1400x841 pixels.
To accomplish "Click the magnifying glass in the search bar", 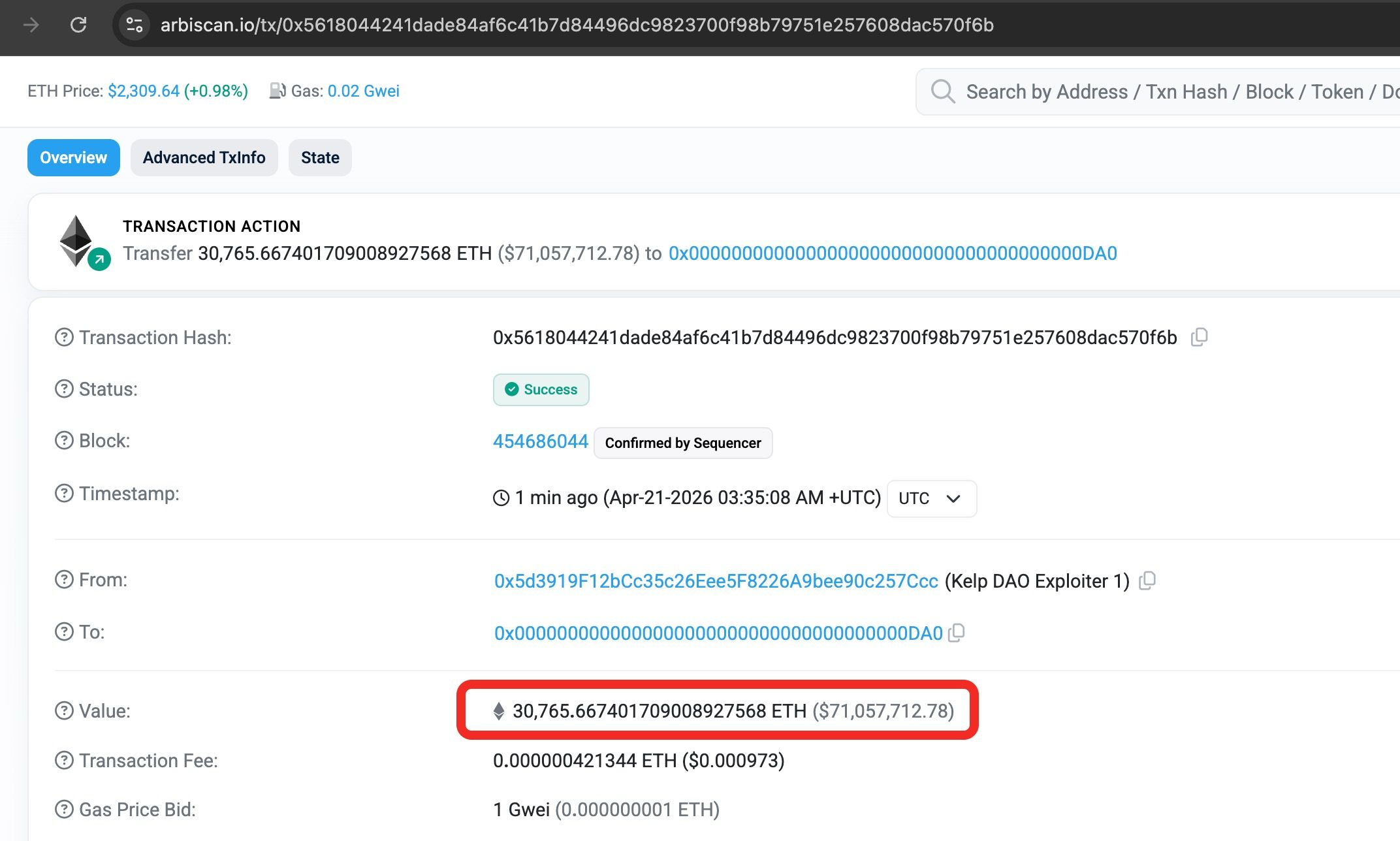I will [x=943, y=91].
